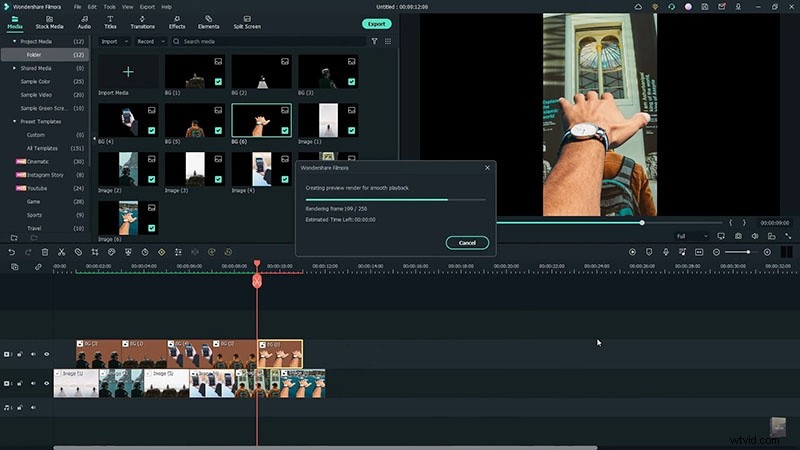Click the red playhead marker on the ruler

pyautogui.click(x=257, y=263)
